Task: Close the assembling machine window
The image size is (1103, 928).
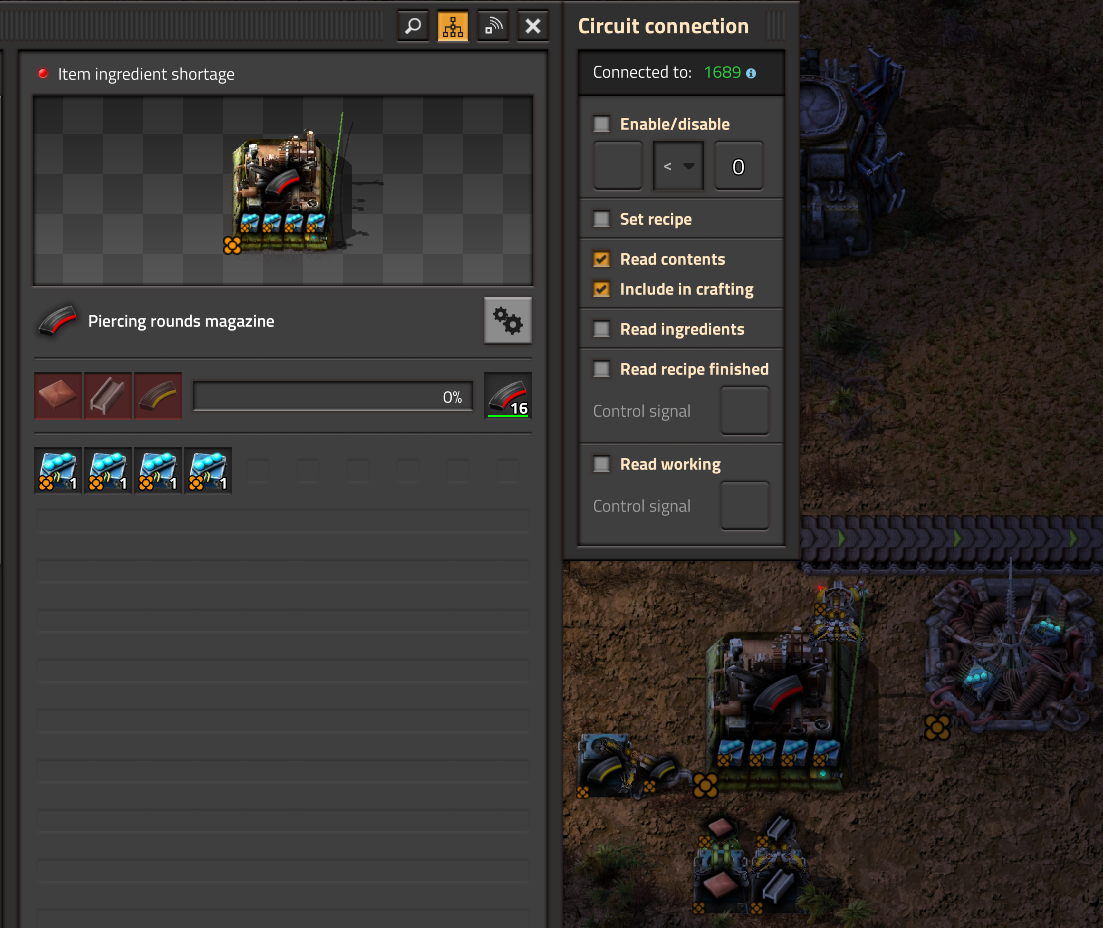Action: click(x=533, y=27)
